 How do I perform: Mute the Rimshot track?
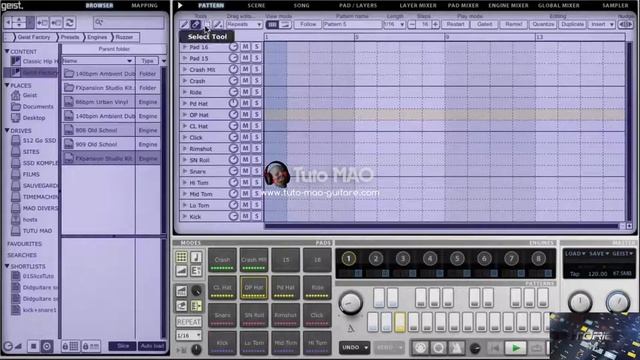pos(245,149)
